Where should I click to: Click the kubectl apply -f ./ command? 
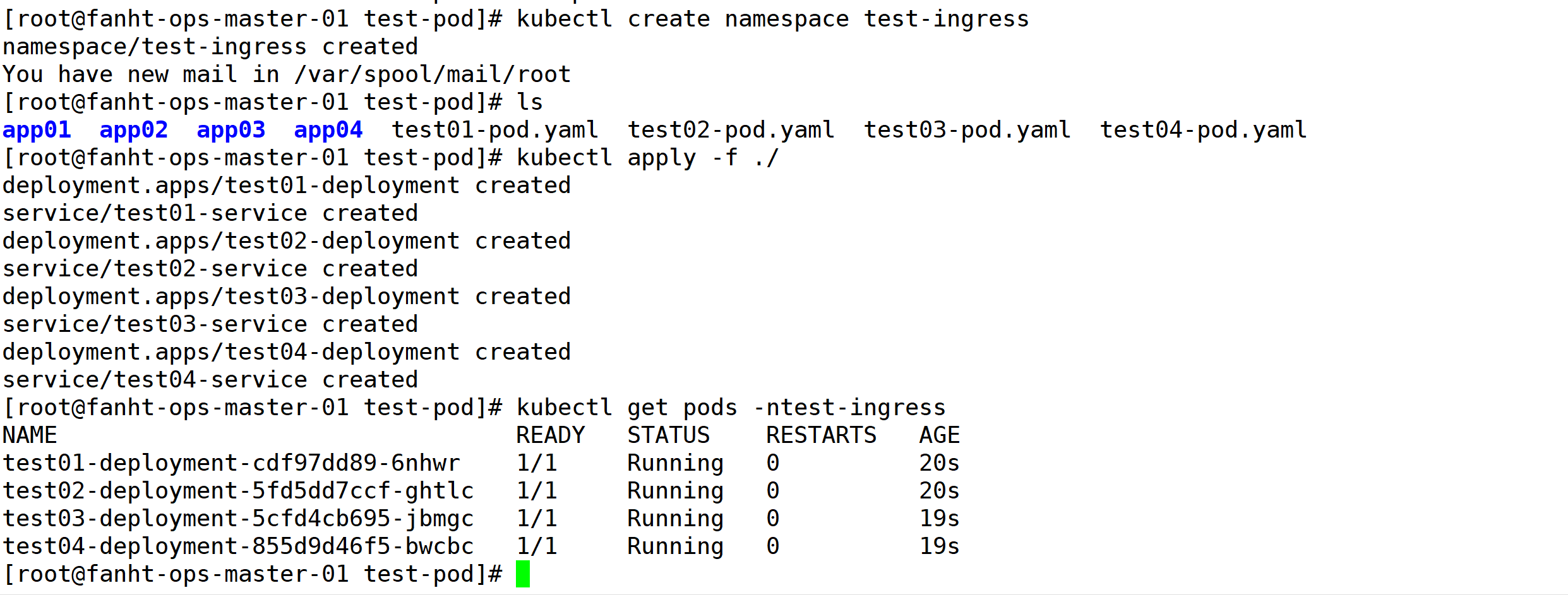click(x=648, y=158)
